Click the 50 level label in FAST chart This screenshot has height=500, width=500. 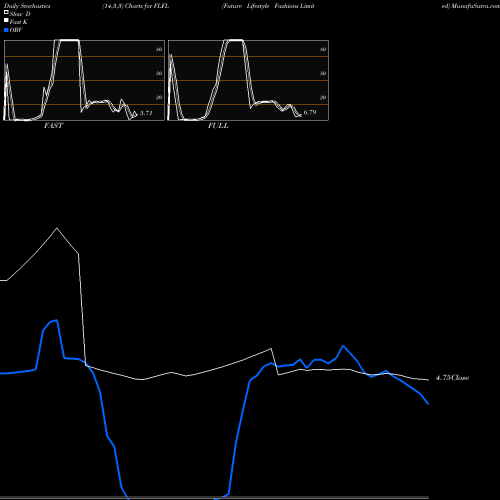(x=159, y=73)
